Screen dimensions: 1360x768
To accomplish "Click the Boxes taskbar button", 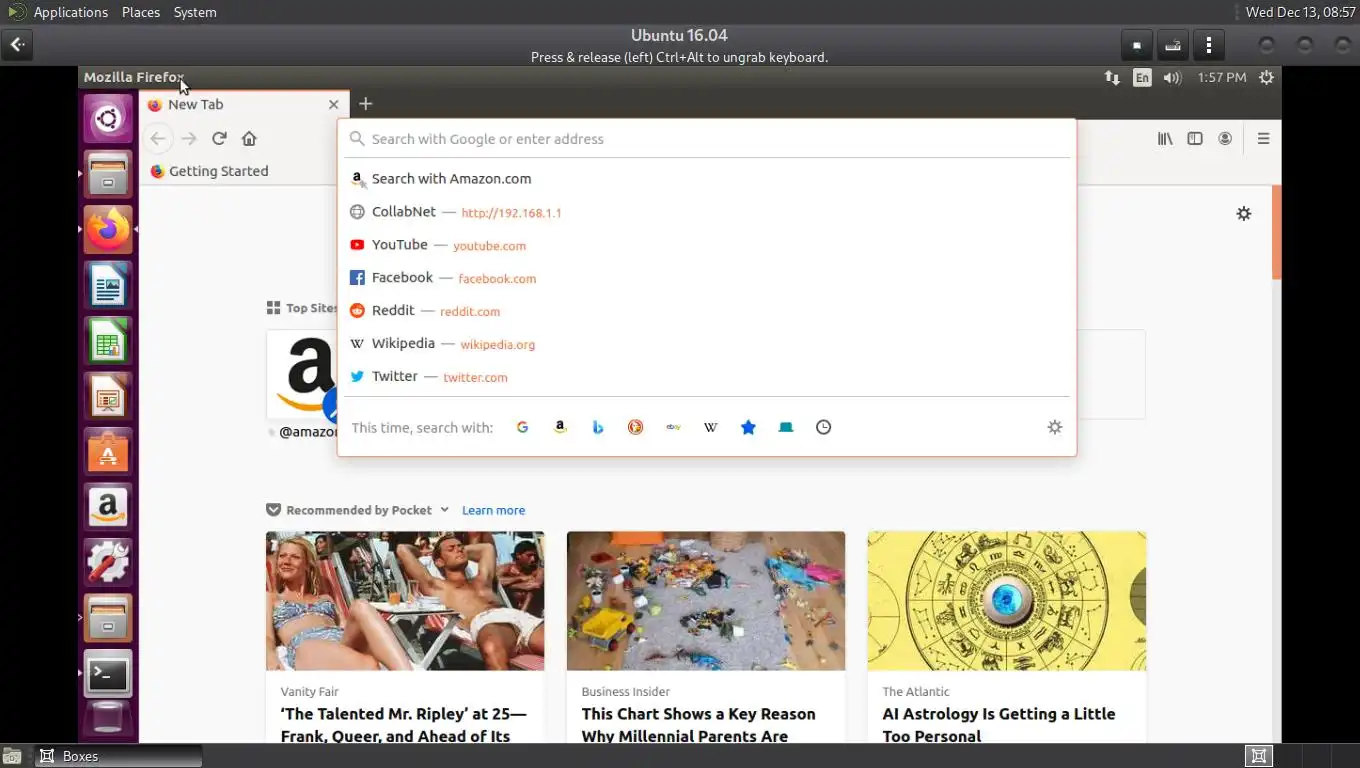I will (x=118, y=756).
